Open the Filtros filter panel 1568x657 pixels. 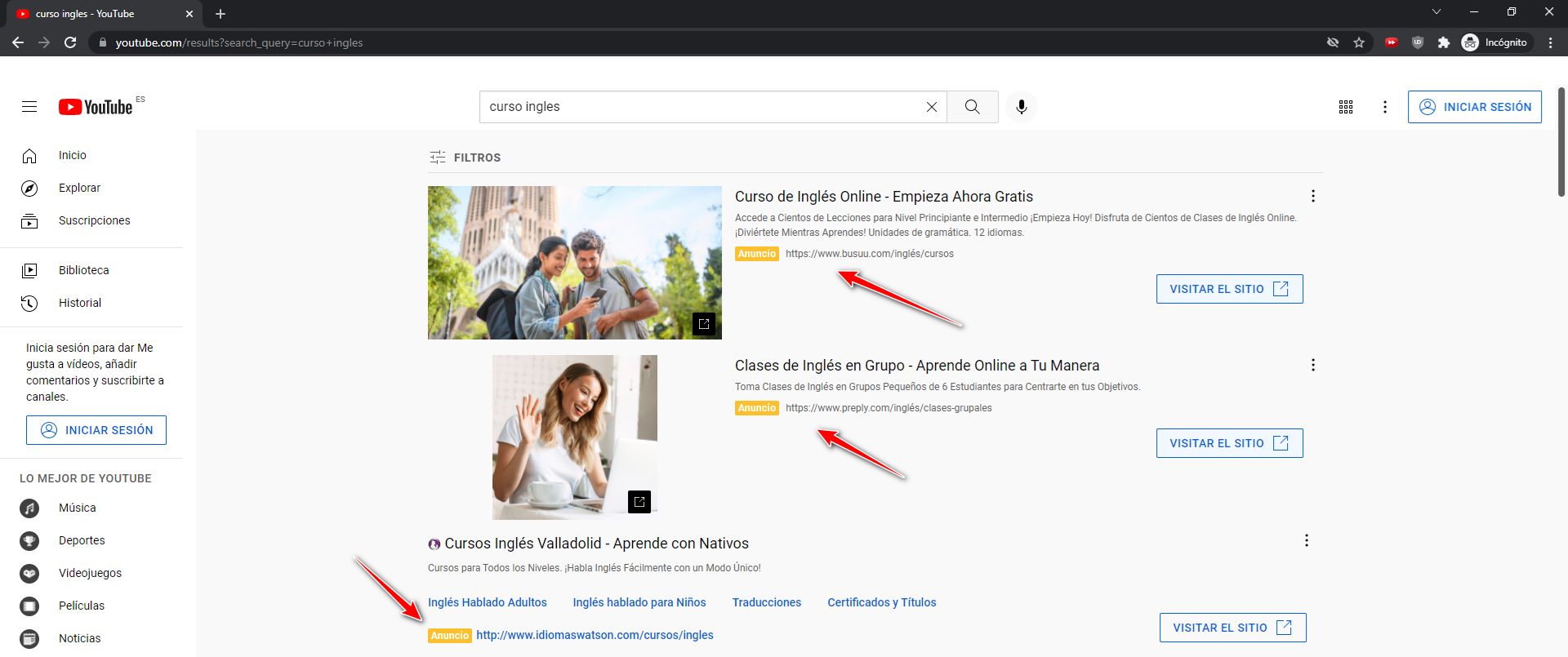[x=465, y=158]
